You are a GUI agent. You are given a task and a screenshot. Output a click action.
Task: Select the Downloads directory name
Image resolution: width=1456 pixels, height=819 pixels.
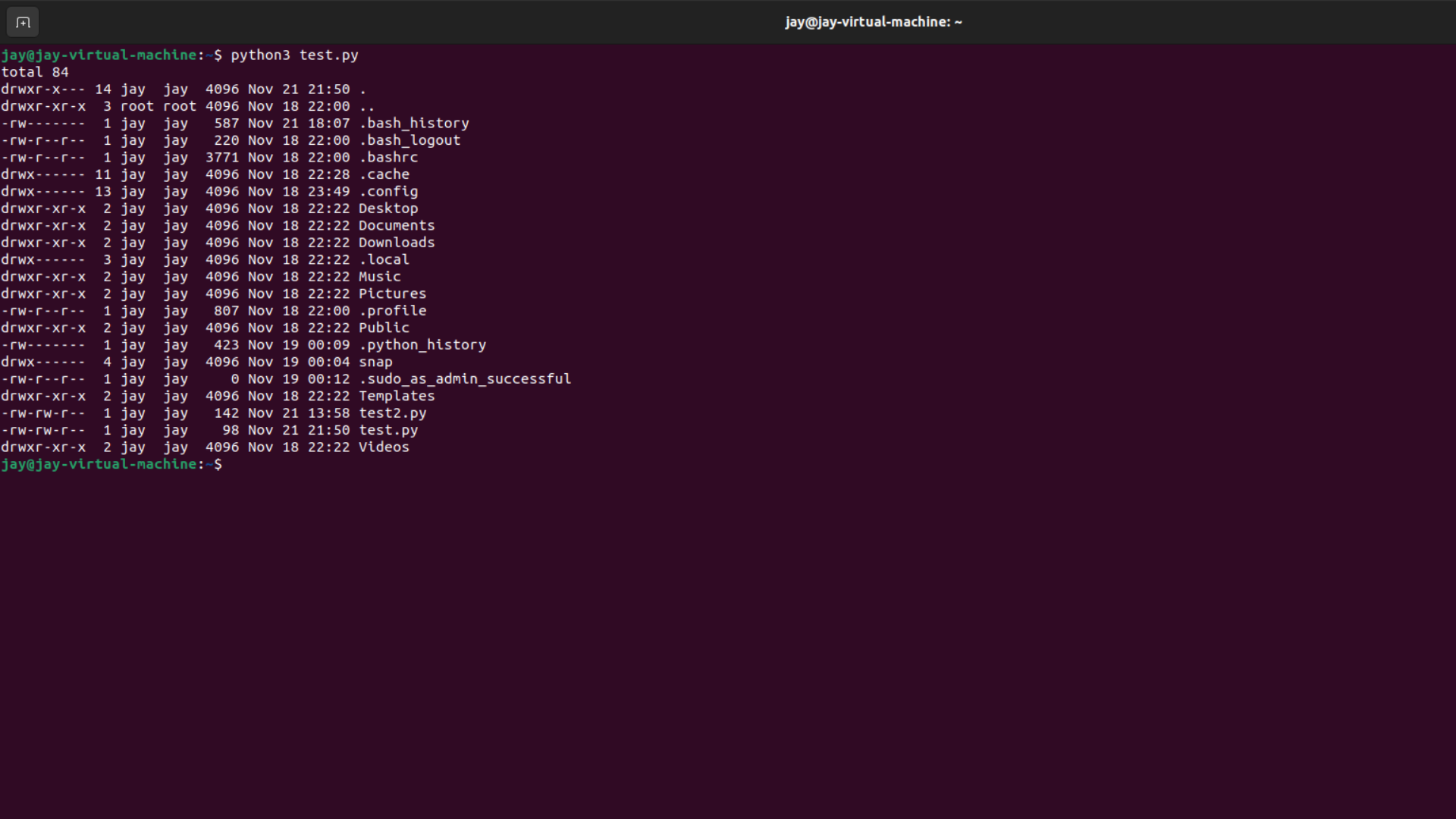(x=397, y=243)
